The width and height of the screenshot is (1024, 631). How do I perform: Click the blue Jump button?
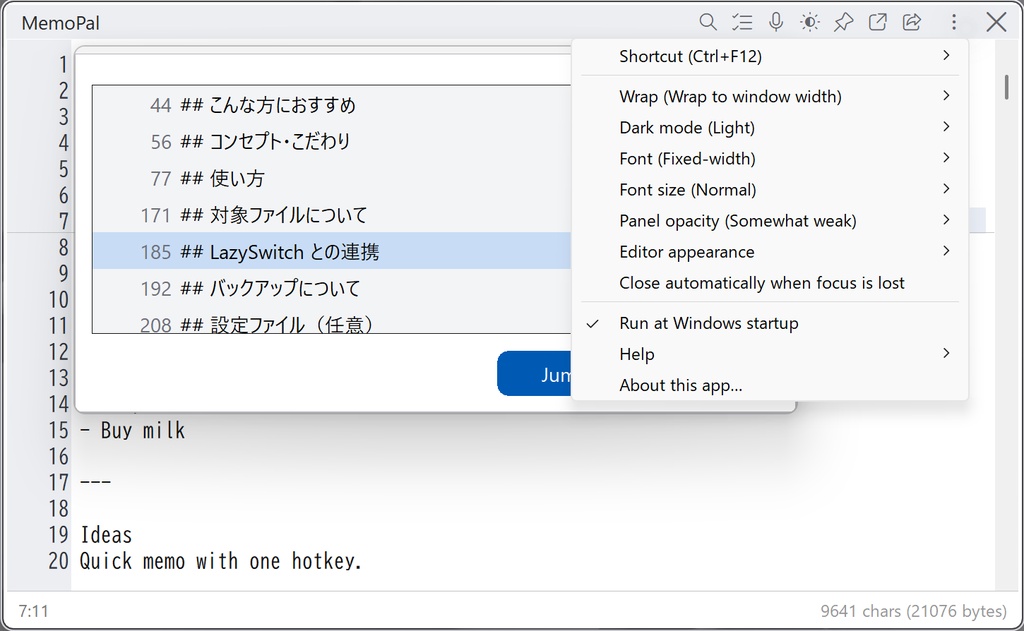534,374
